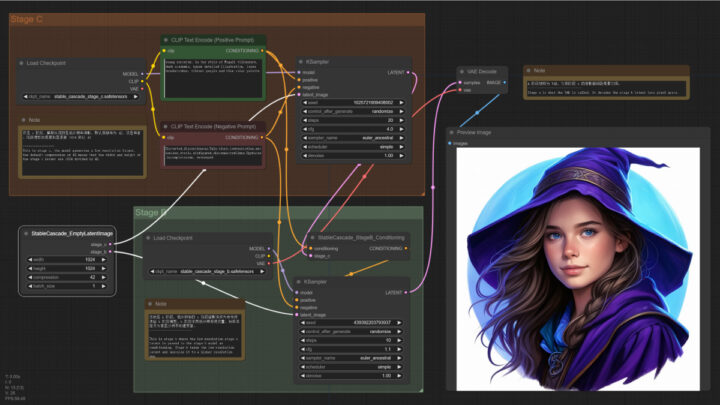Viewport: 720px width, 405px height.
Task: Open sampler_name dropdown in Stage C KSampler
Action: [354, 138]
